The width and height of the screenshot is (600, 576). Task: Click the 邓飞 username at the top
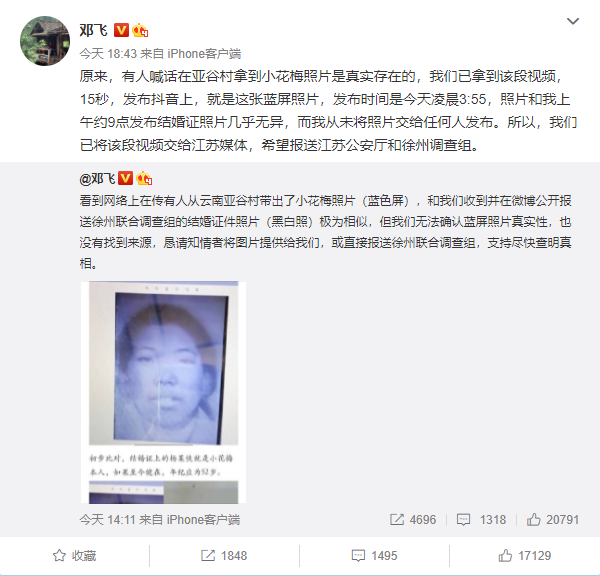pos(94,30)
